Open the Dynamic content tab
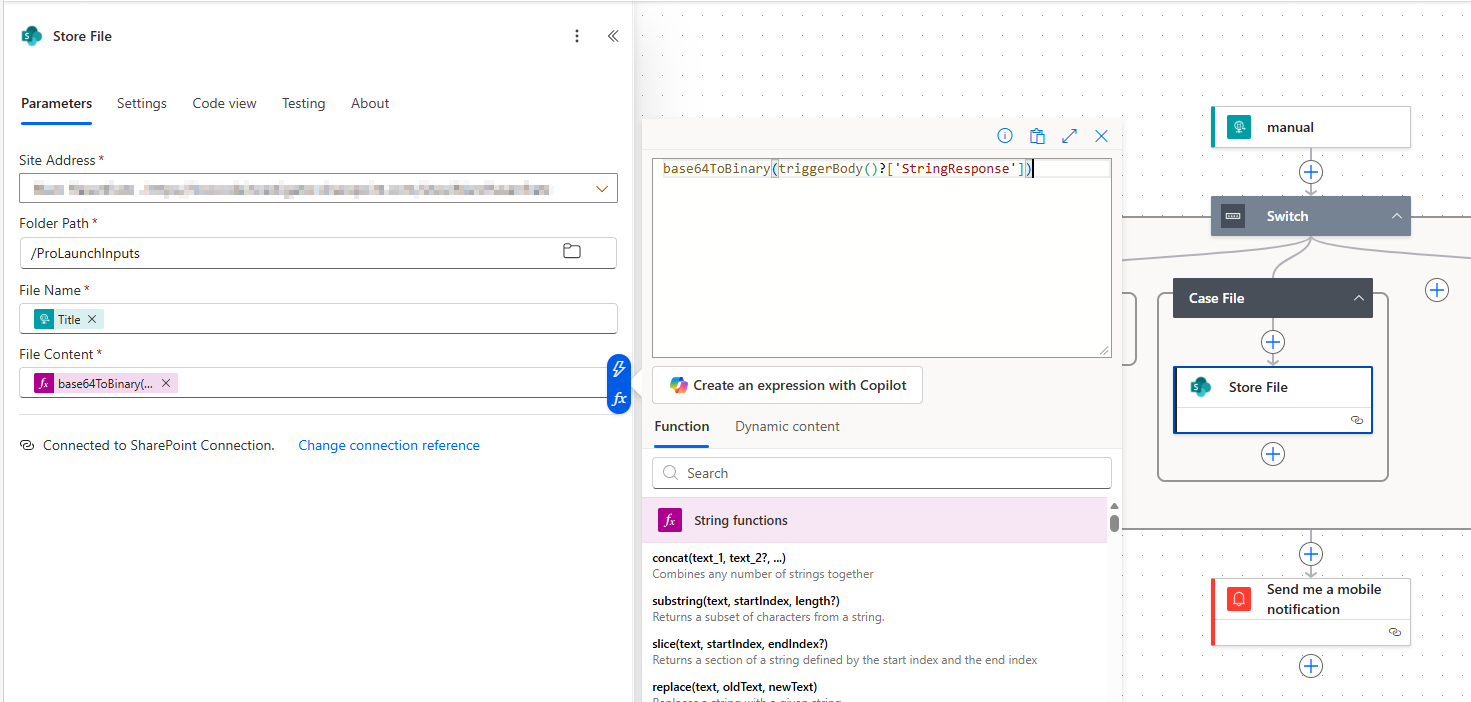 click(x=787, y=426)
